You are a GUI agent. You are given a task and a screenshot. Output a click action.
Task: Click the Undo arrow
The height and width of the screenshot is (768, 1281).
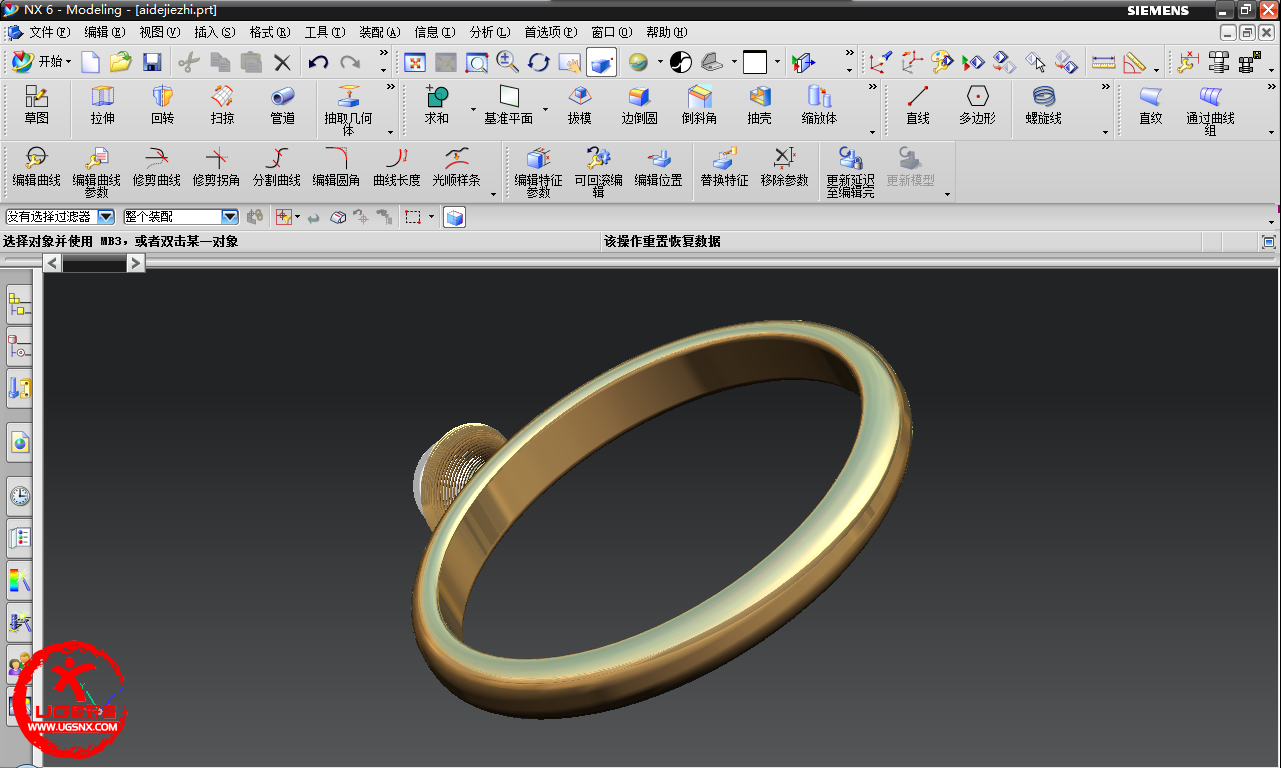click(x=318, y=63)
